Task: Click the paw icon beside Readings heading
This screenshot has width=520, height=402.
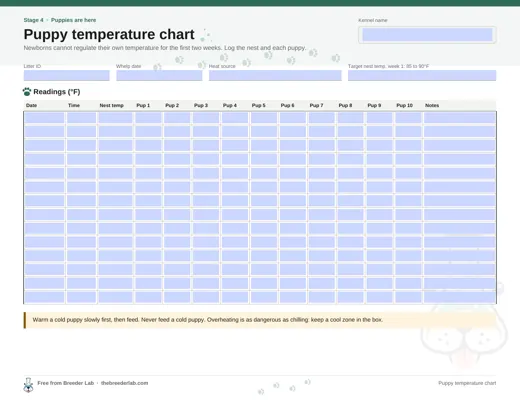Action: click(27, 92)
